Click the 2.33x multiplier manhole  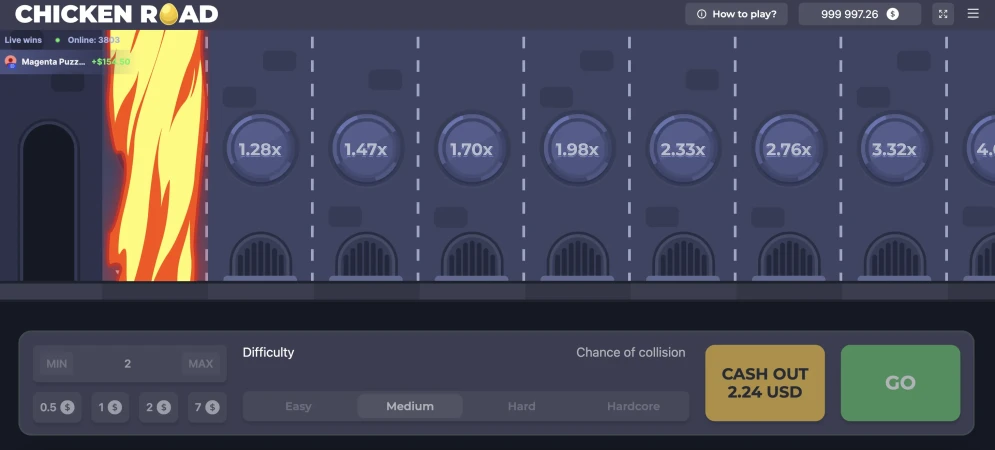coord(683,150)
